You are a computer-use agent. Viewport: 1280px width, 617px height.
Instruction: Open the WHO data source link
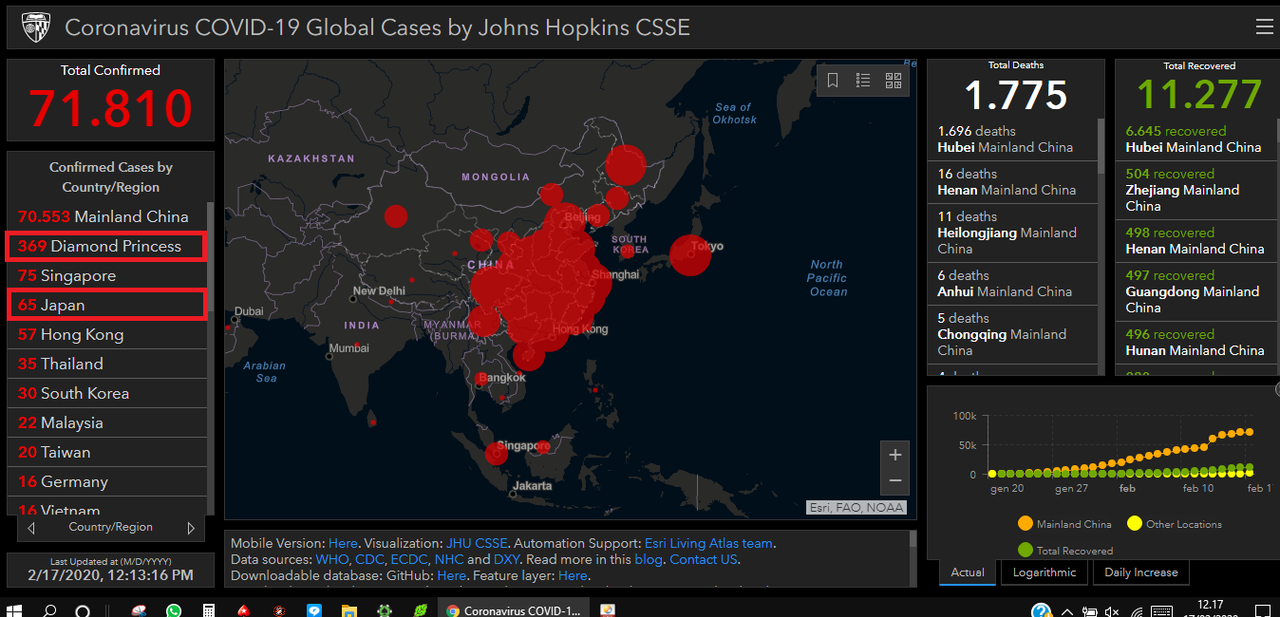pyautogui.click(x=331, y=559)
